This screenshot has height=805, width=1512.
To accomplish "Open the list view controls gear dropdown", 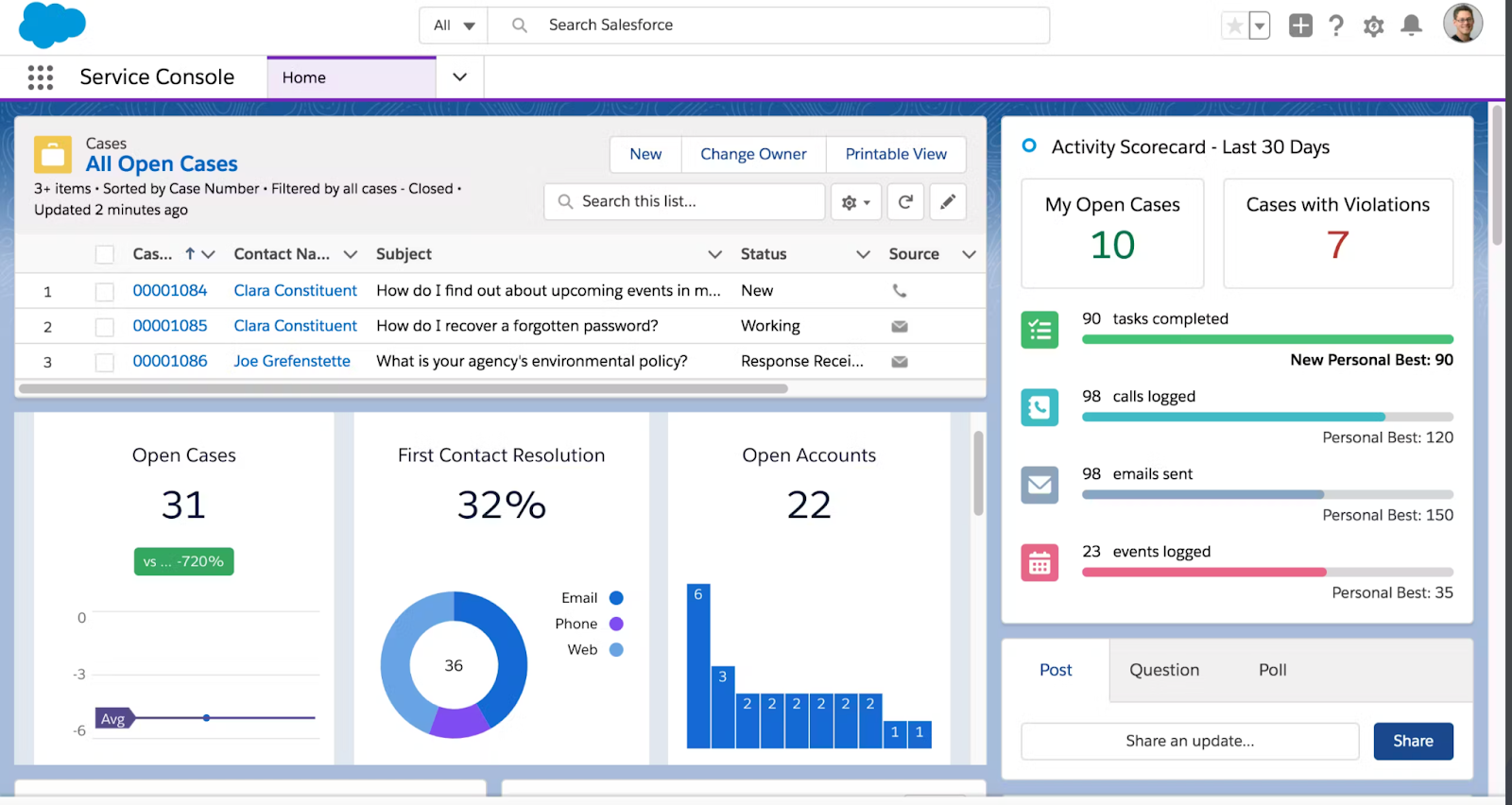I will pos(855,202).
